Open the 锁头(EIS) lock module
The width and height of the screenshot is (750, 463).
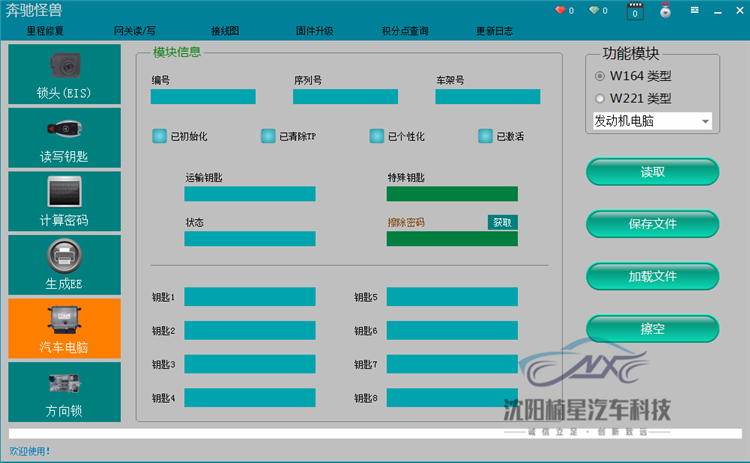click(x=64, y=75)
